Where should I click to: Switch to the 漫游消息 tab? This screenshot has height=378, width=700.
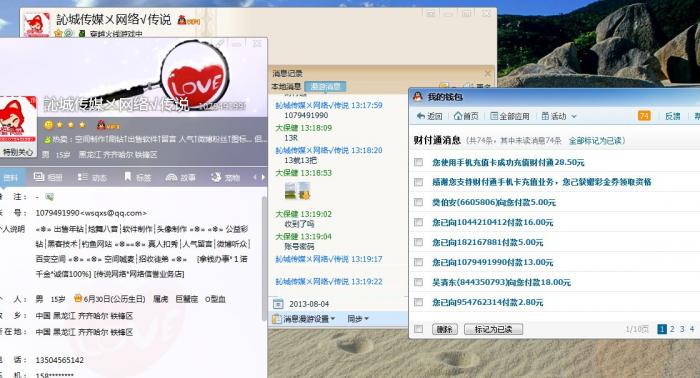pos(325,86)
